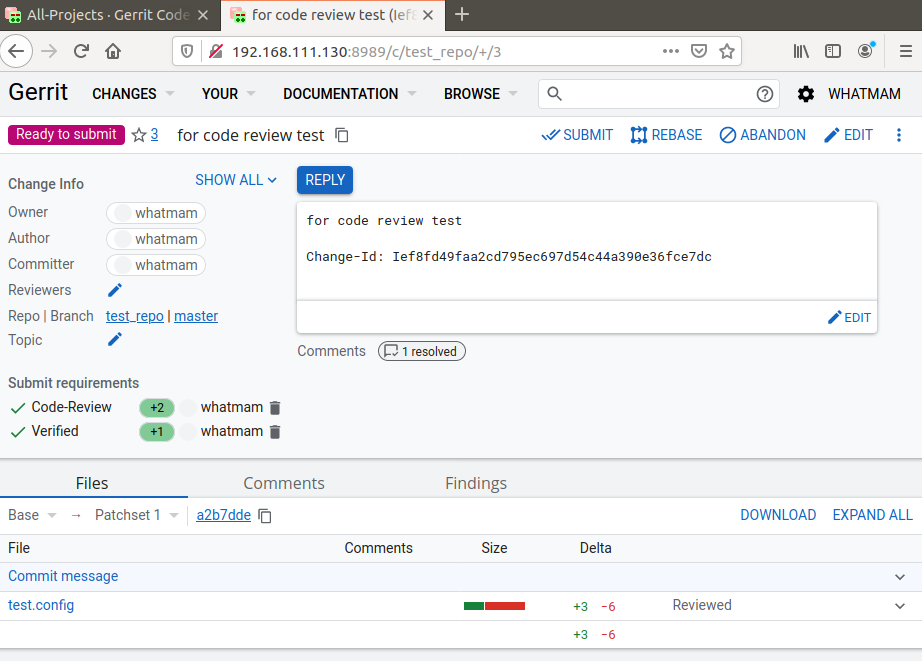This screenshot has width=922, height=661.
Task: Switch to the Comments tab
Action: click(x=284, y=483)
